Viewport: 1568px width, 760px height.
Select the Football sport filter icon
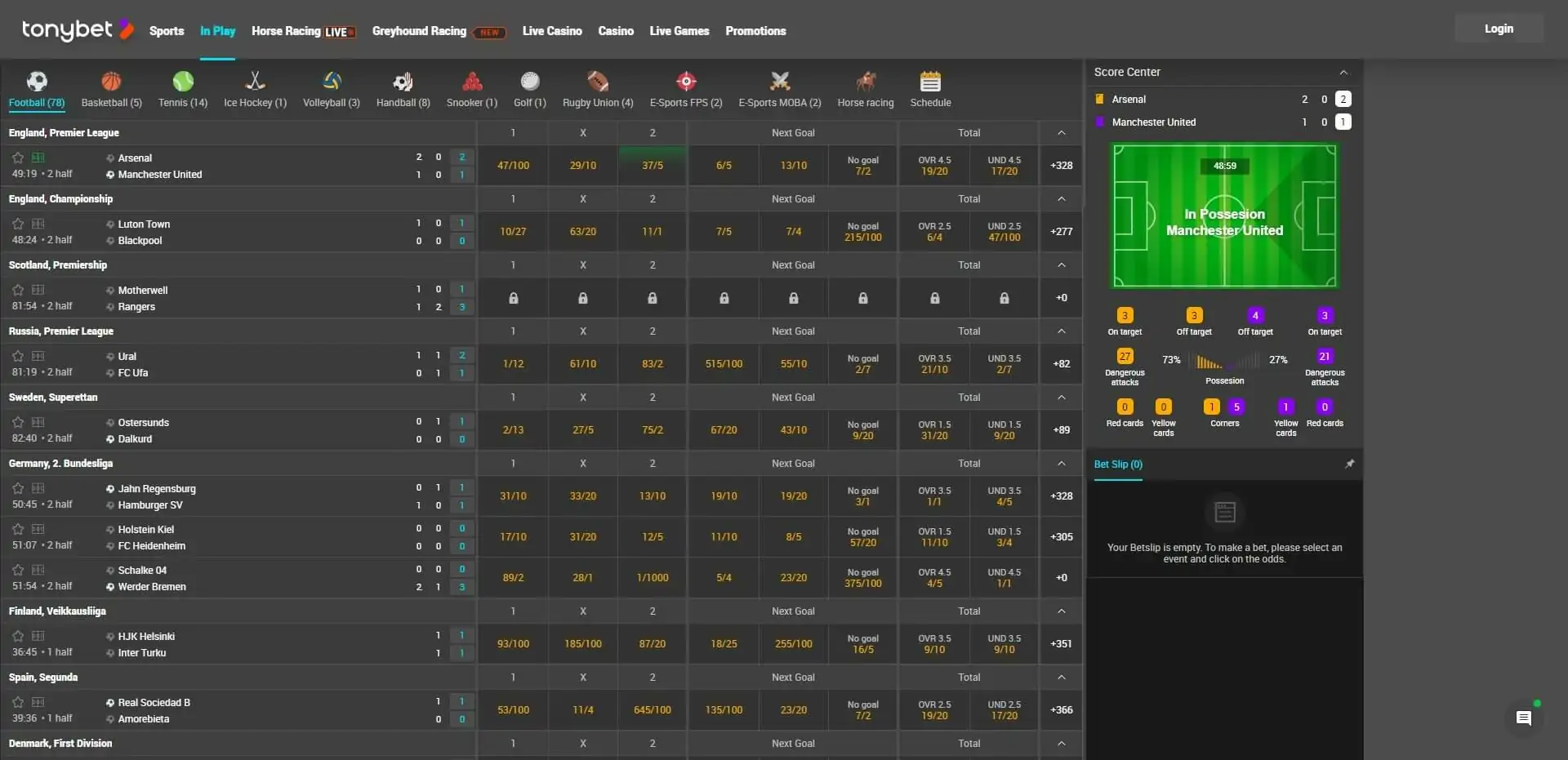point(36,82)
